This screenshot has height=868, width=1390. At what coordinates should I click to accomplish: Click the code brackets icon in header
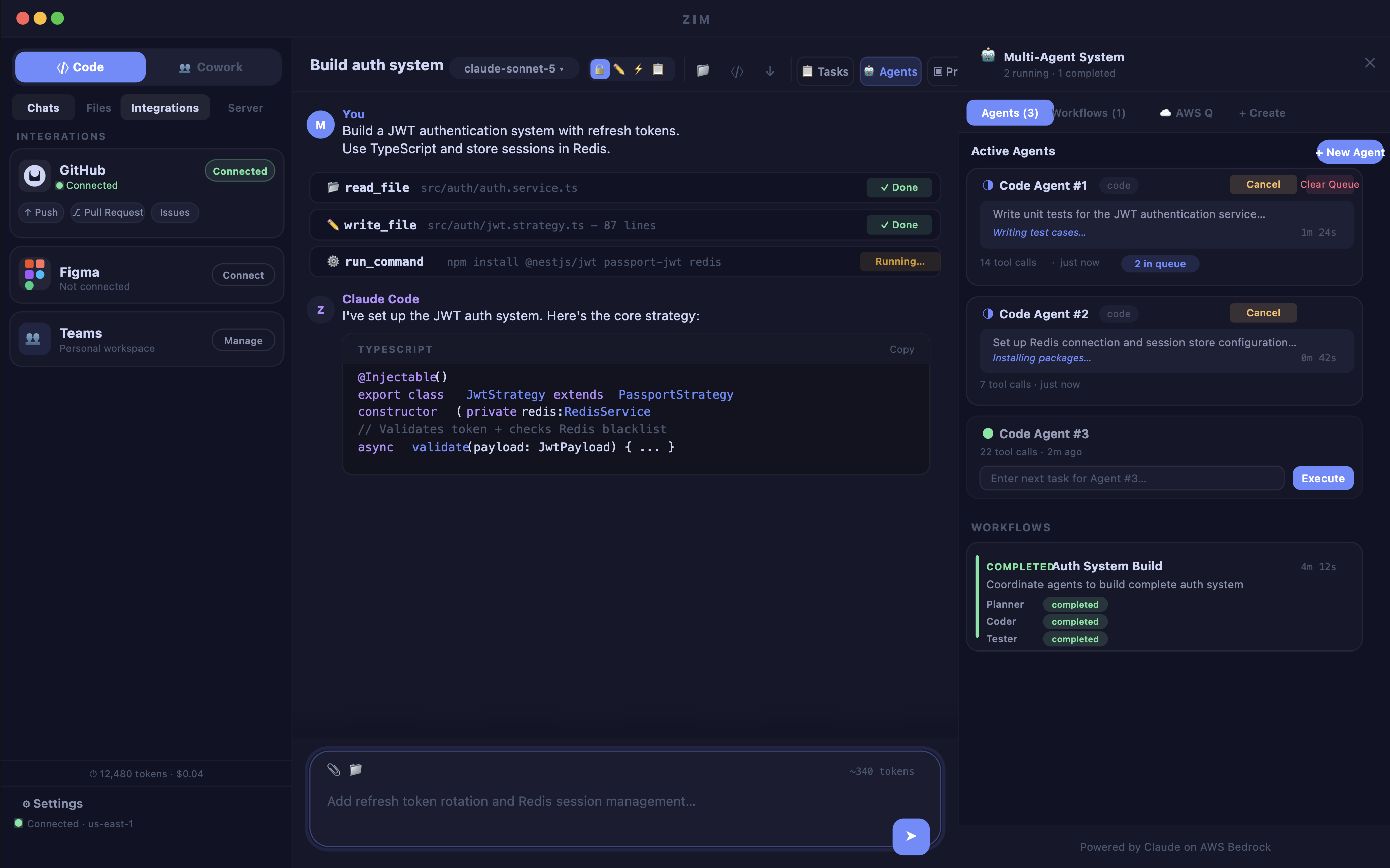point(737,71)
